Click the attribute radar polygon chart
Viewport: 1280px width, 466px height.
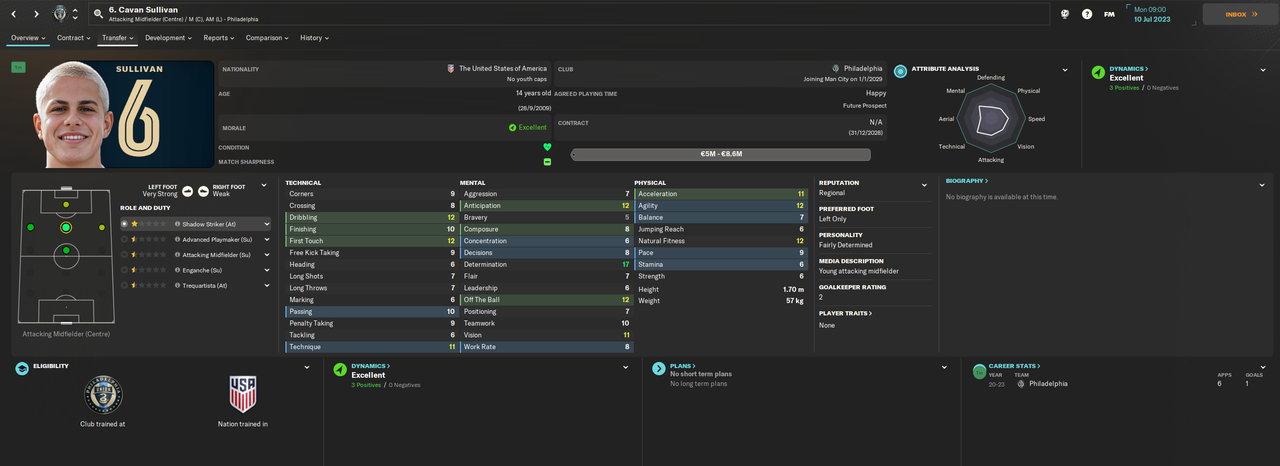tap(992, 120)
